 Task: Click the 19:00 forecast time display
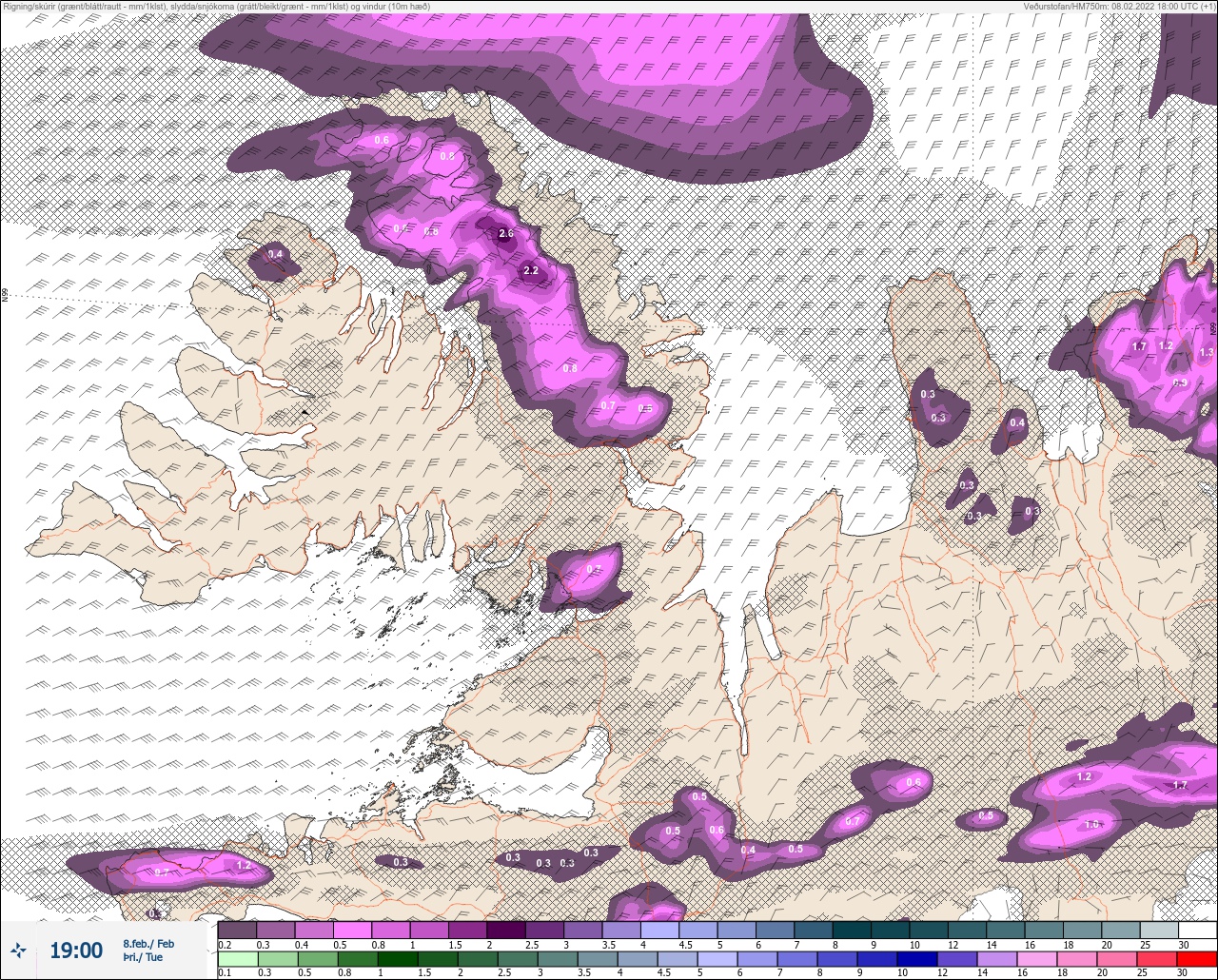pyautogui.click(x=76, y=951)
